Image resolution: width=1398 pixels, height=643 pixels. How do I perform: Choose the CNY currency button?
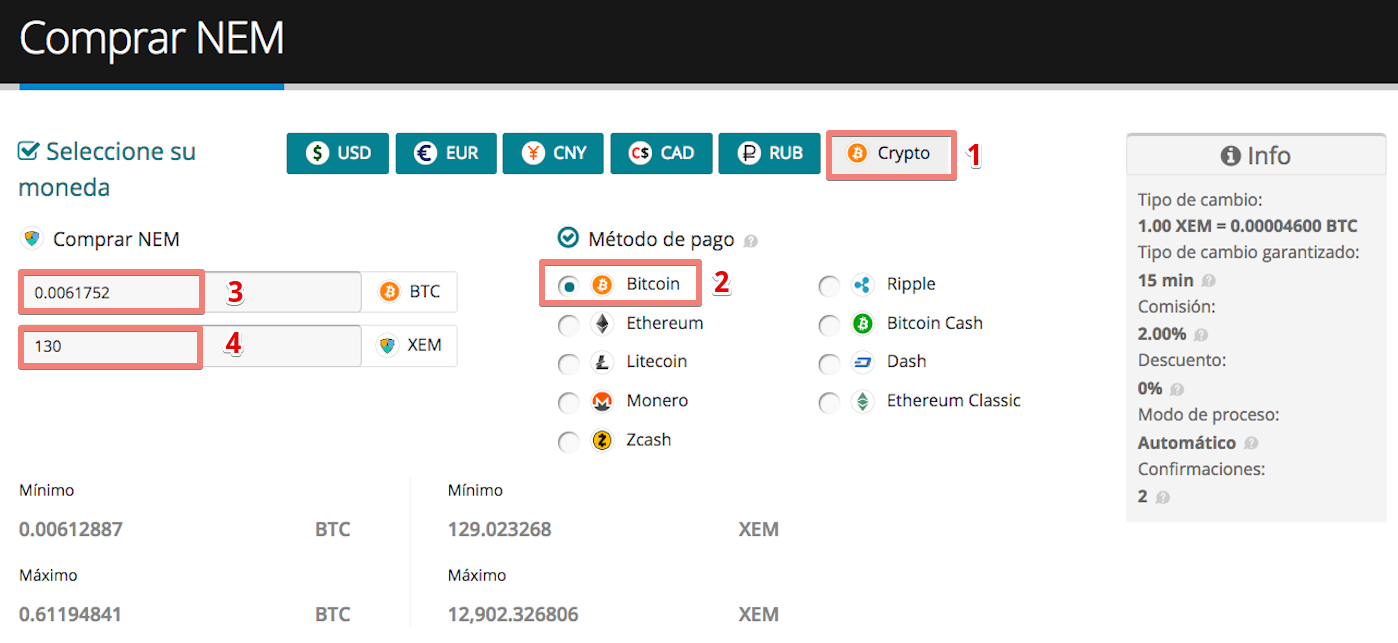coord(553,153)
